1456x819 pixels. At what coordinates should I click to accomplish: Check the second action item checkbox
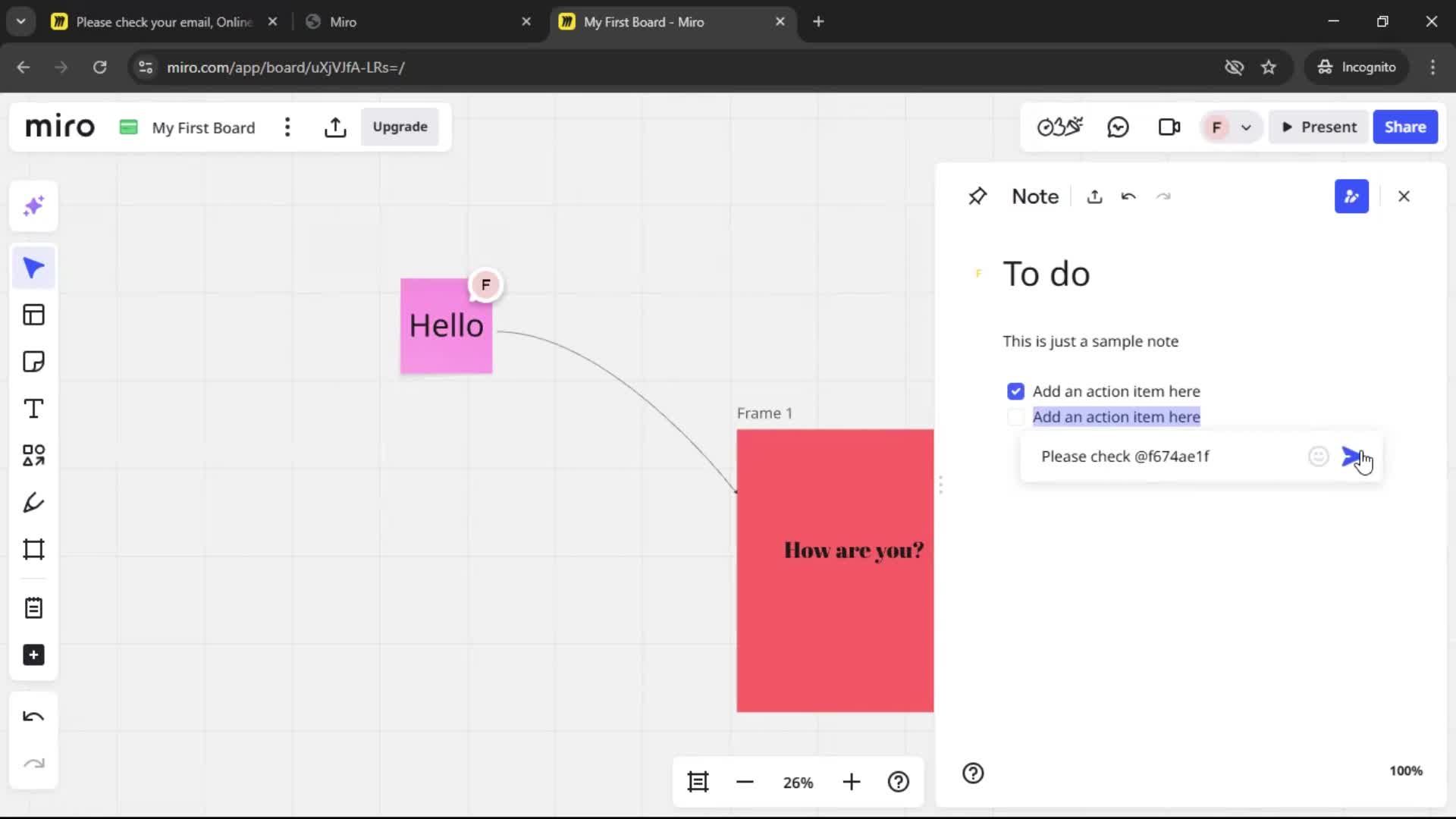(1015, 416)
